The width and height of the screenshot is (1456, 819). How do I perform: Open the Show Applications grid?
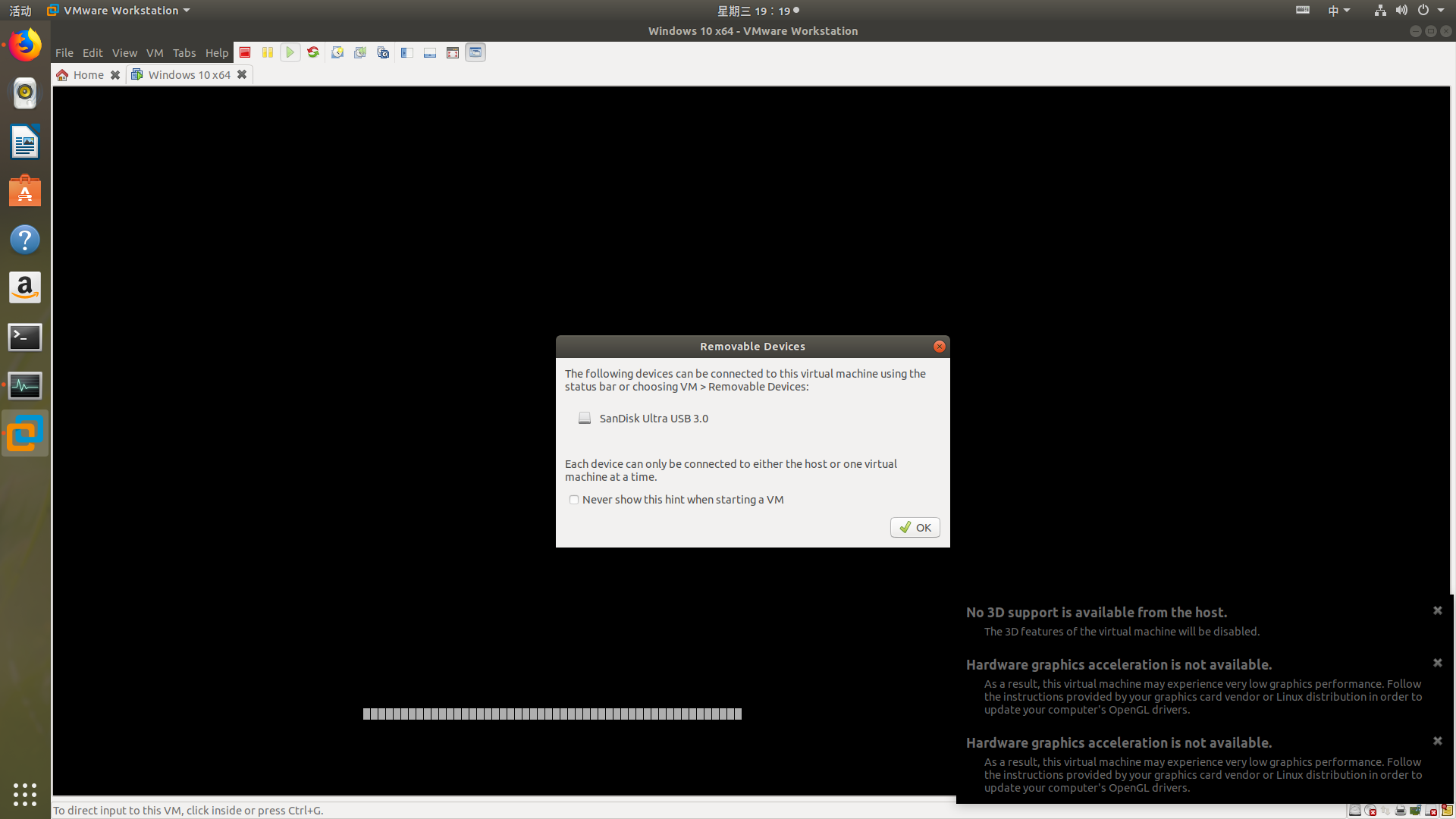pos(25,794)
